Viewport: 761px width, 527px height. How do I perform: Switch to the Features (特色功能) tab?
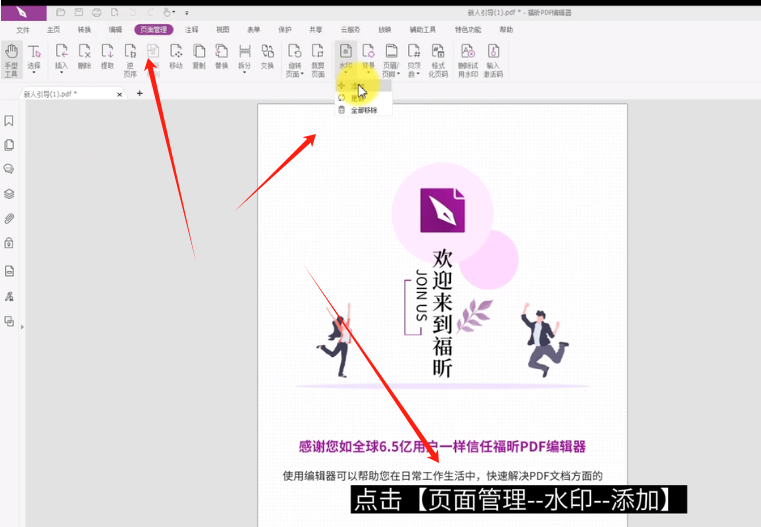click(x=468, y=30)
